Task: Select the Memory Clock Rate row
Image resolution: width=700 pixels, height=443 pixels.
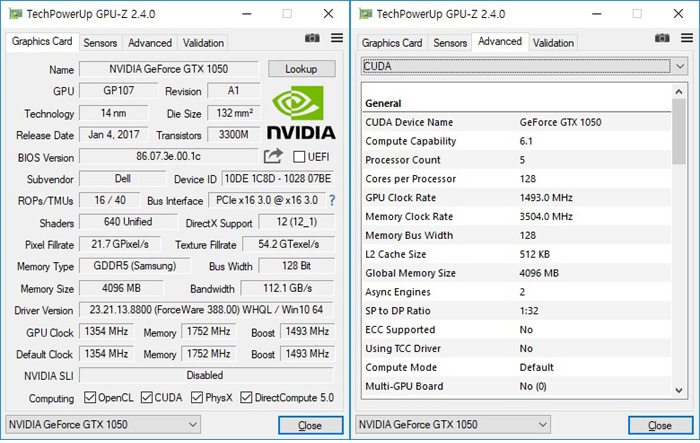Action: click(516, 217)
